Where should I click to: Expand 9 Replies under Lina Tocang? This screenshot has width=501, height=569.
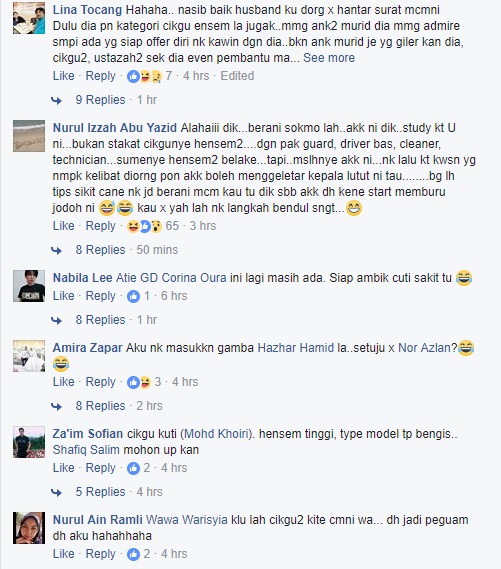point(100,100)
